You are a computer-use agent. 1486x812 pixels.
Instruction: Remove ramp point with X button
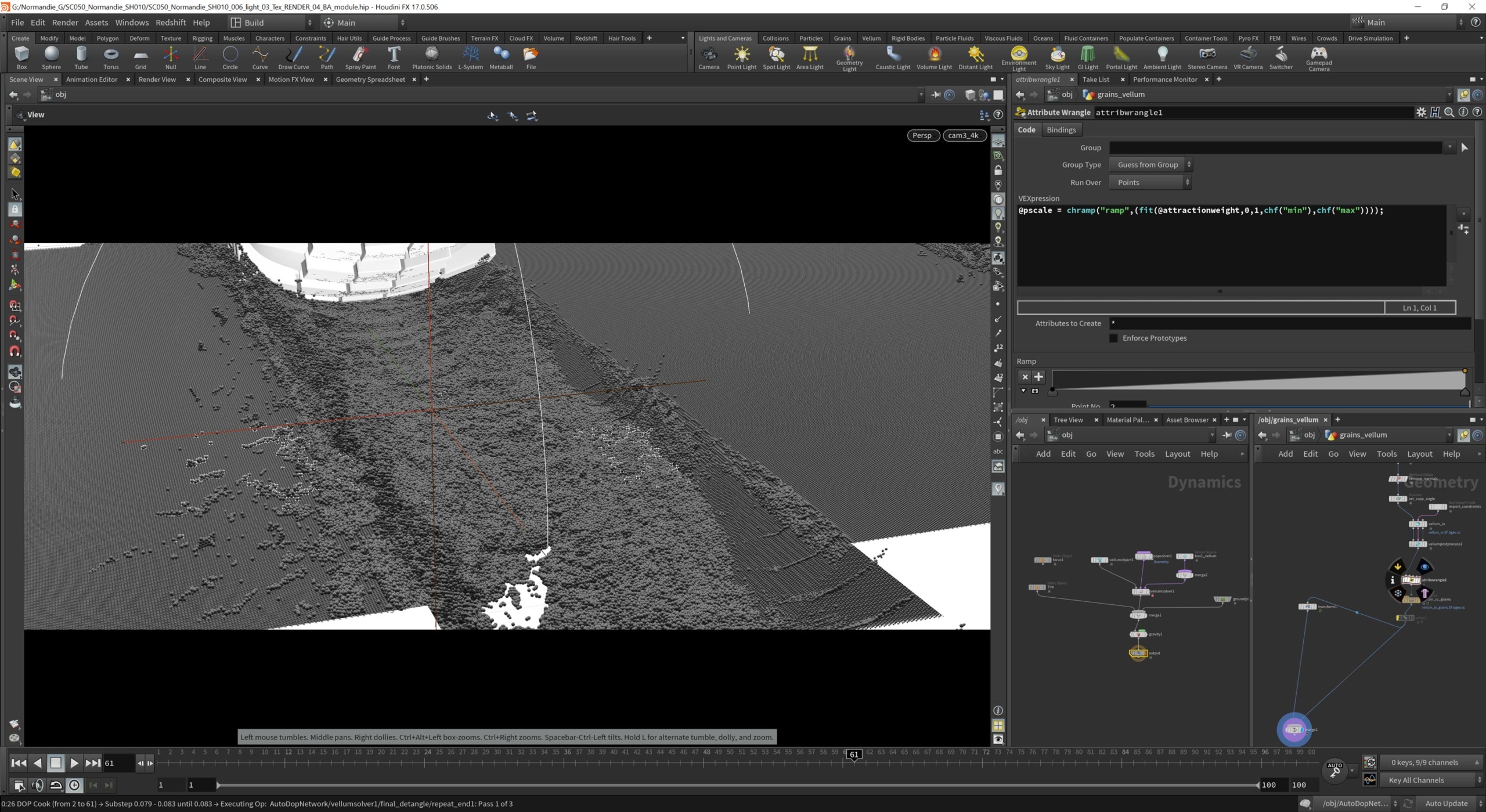1025,377
